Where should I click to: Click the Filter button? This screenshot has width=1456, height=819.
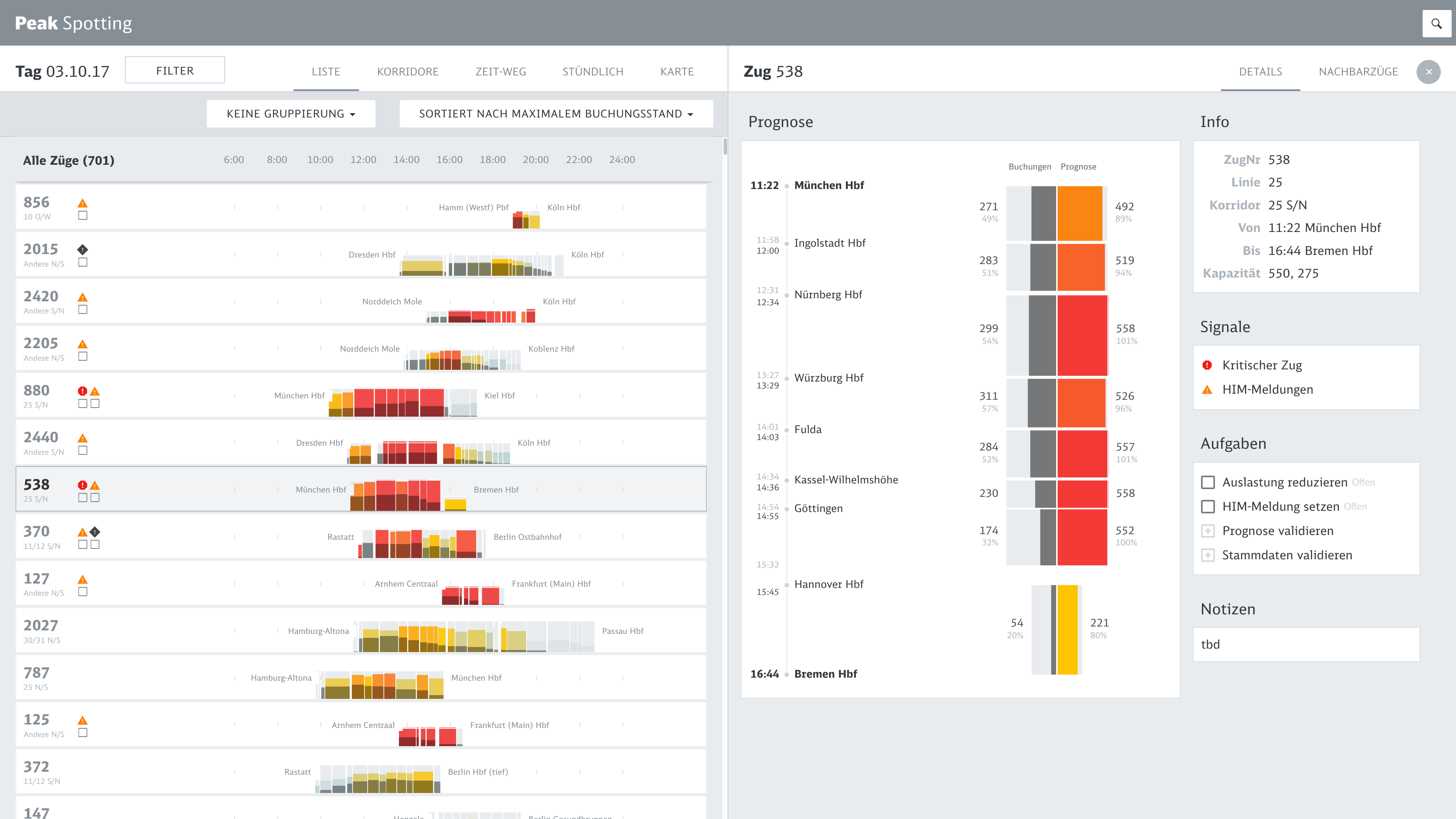pos(175,70)
